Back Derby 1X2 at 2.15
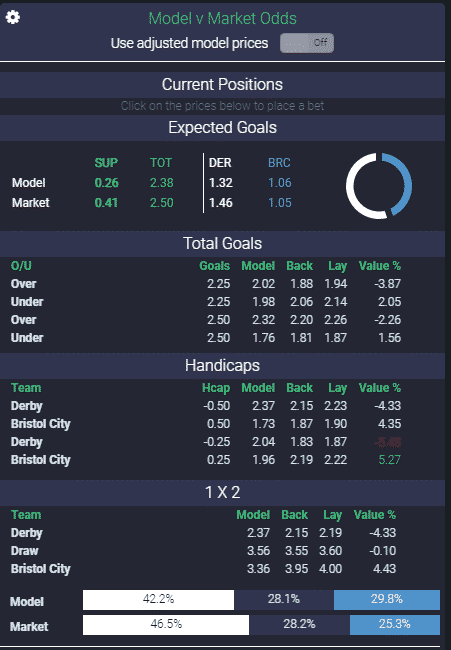Screen dimensions: 451x650 pyautogui.click(x=296, y=533)
